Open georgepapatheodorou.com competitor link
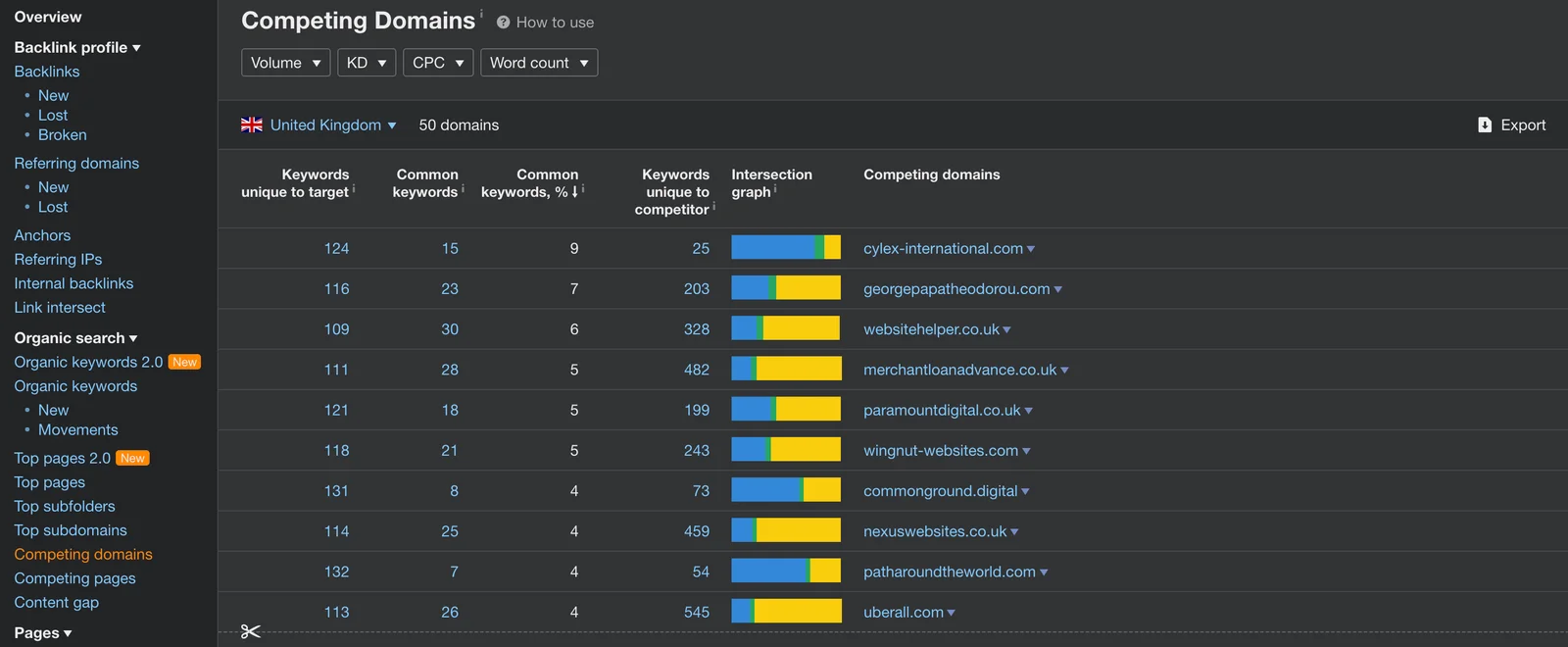This screenshot has width=1568, height=647. [x=956, y=289]
